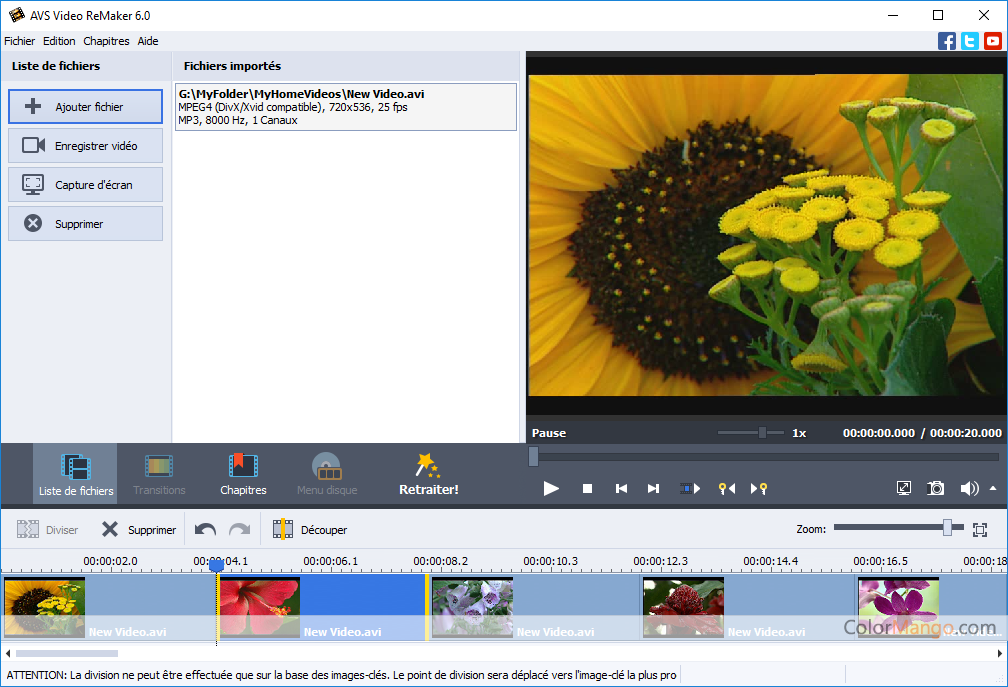Click the Découper trim icon
Screen dimensions: 1008x687
(285, 529)
